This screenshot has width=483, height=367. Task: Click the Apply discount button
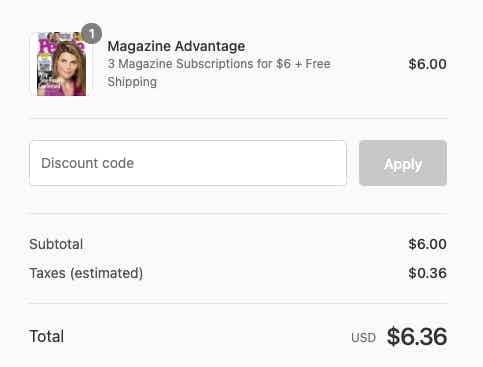403,163
